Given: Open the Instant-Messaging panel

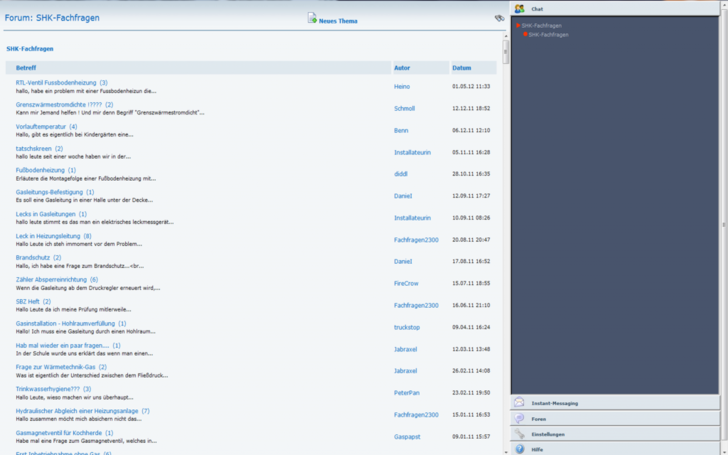Looking at the screenshot, I should [555, 403].
